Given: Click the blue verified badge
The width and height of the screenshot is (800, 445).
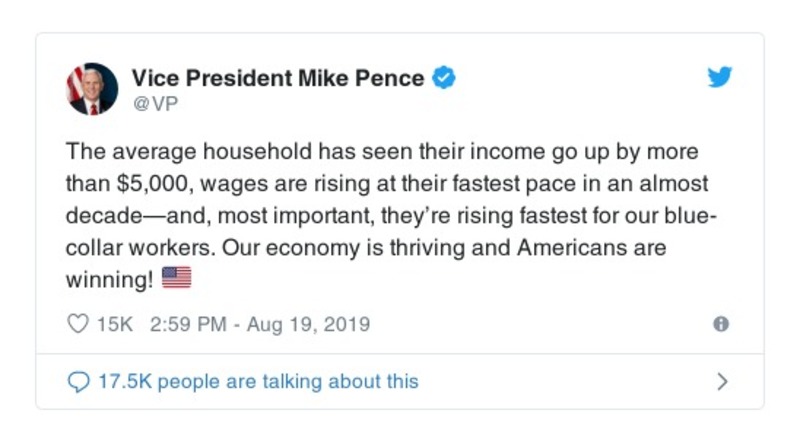Looking at the screenshot, I should (x=443, y=78).
